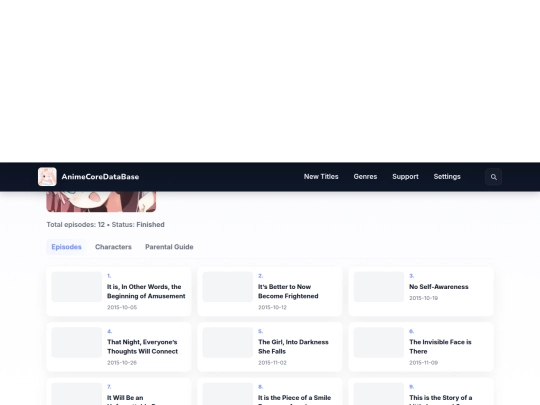The image size is (540, 405).
Task: Click the date 2015-10-19
Action: [423, 298]
